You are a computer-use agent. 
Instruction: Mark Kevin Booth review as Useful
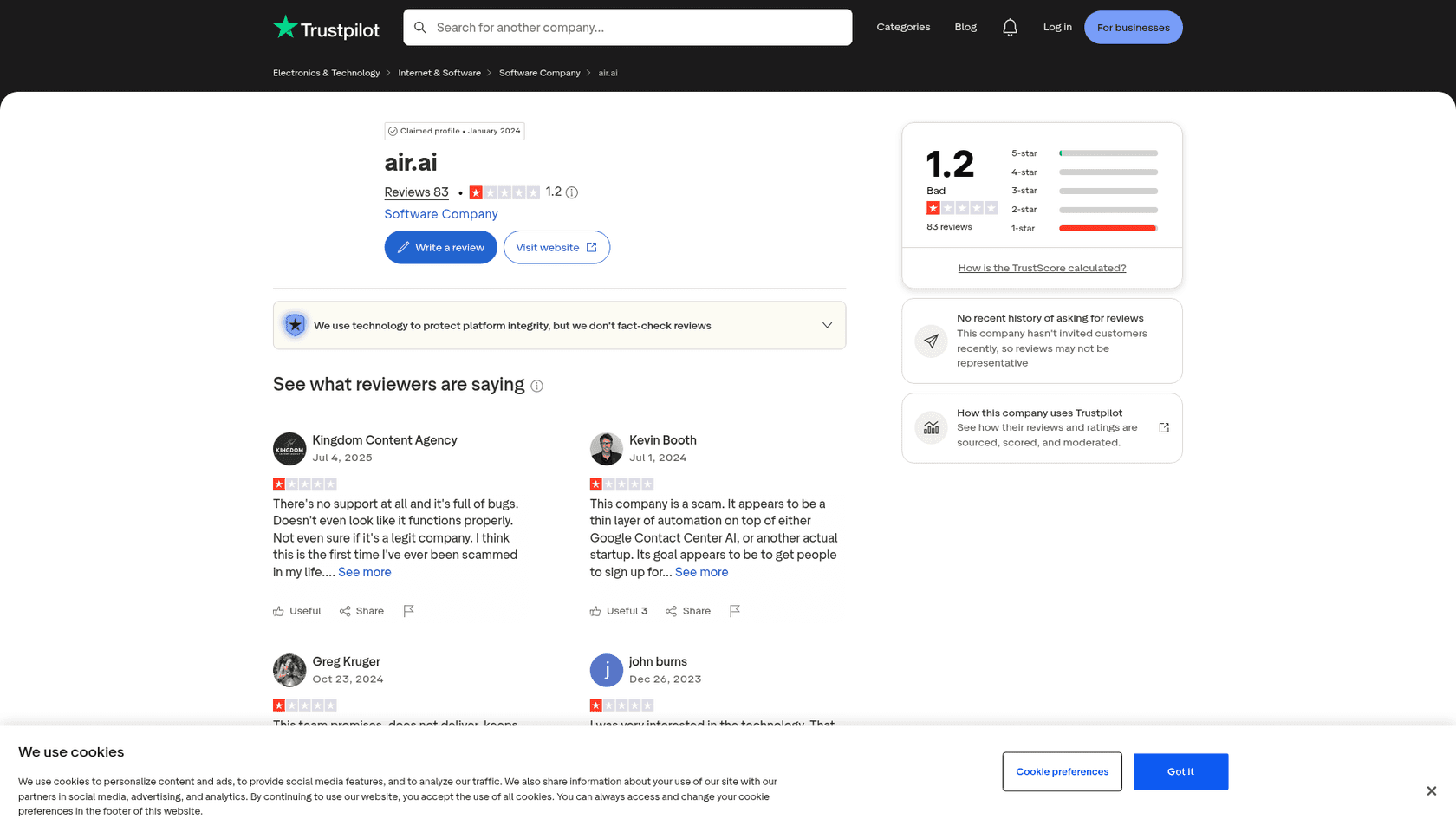pyautogui.click(x=619, y=611)
